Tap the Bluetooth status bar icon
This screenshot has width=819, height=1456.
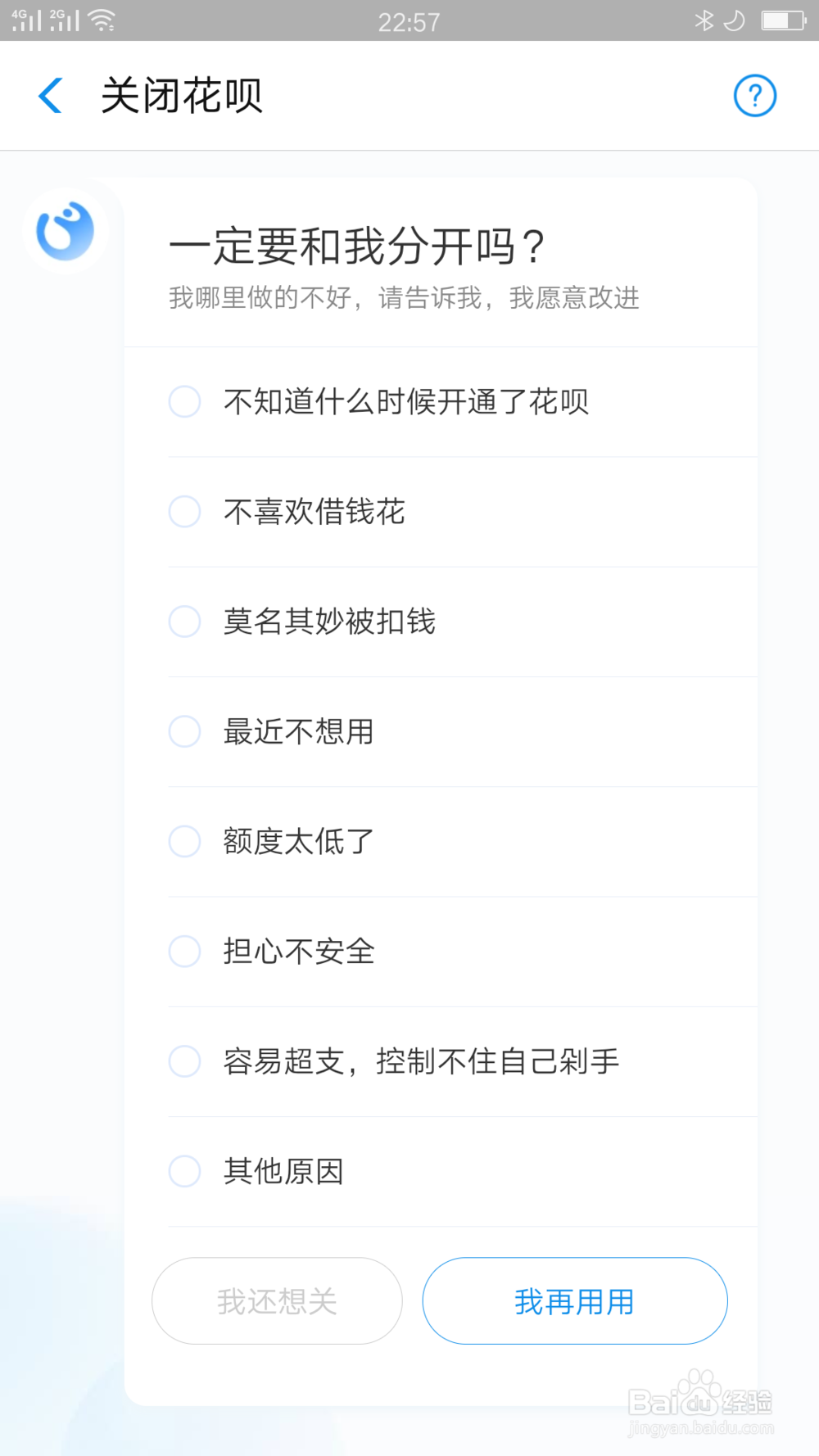tap(704, 20)
